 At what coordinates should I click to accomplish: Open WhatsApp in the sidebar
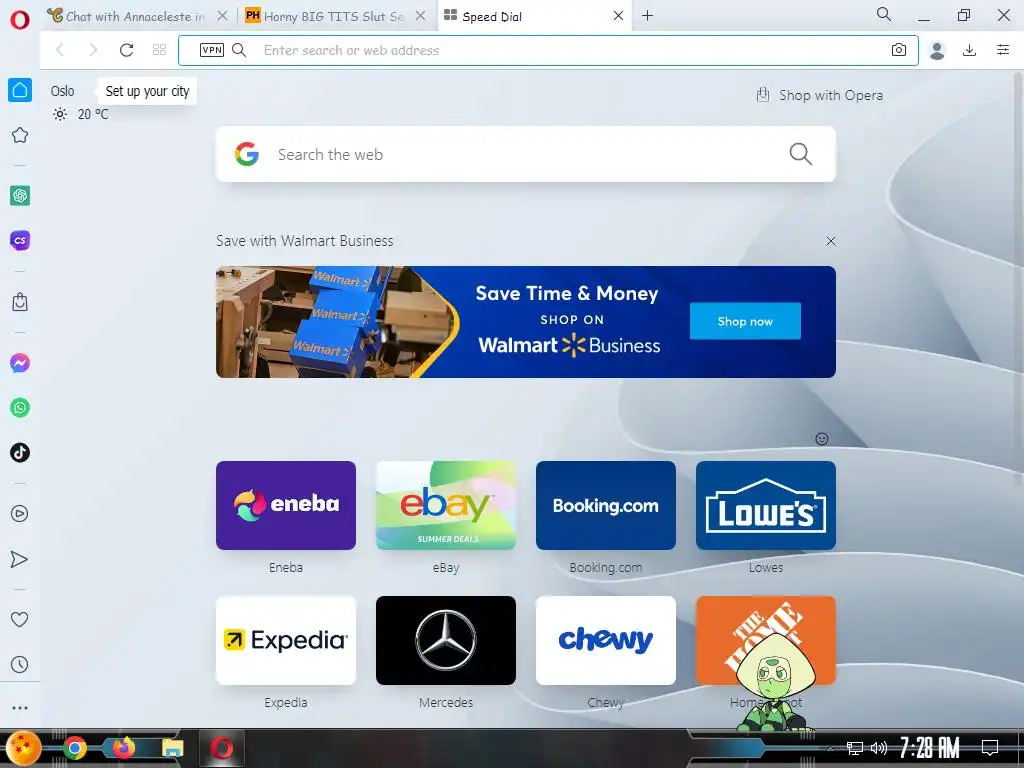[x=20, y=408]
